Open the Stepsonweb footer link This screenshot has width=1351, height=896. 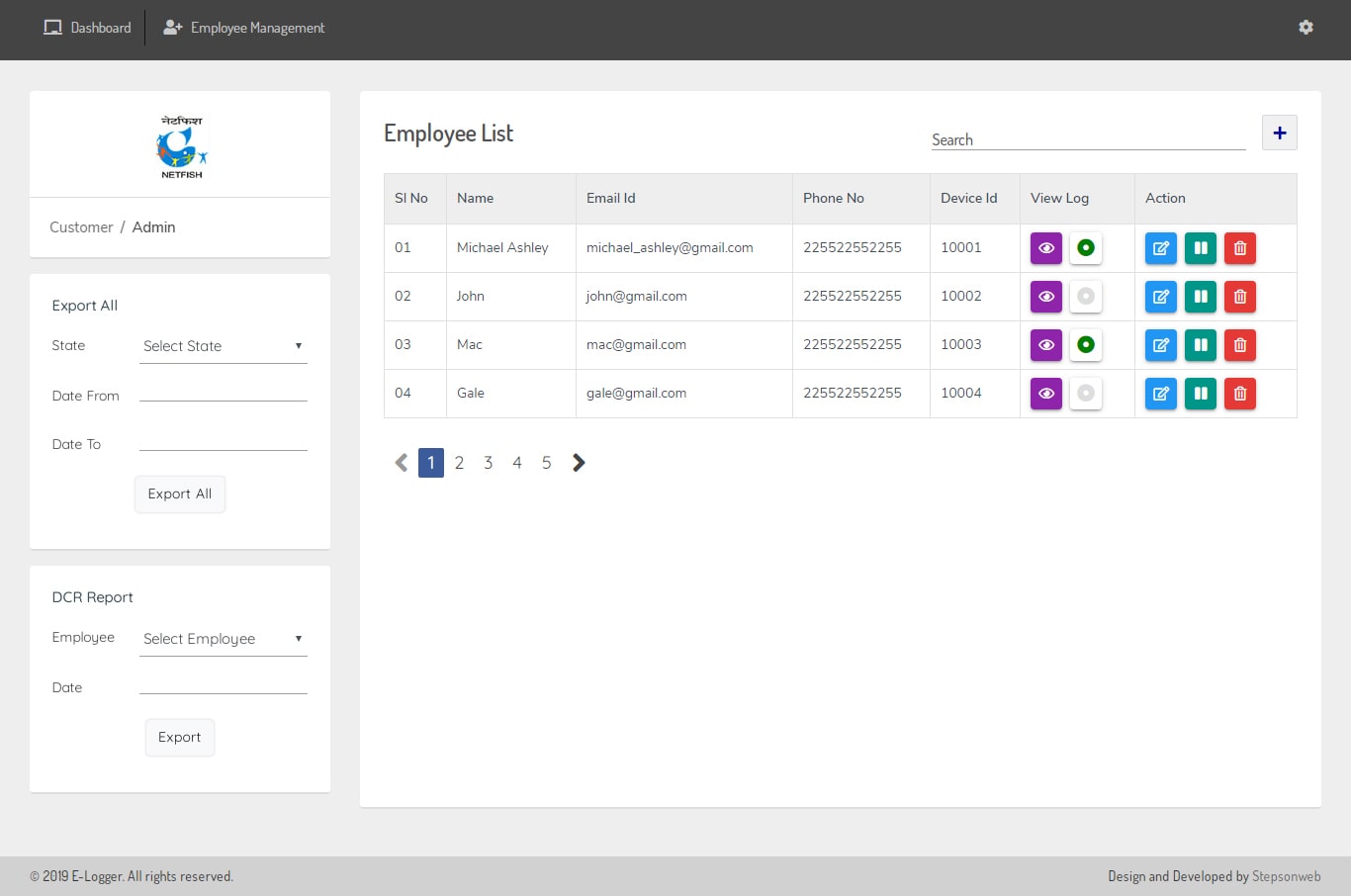[x=1287, y=876]
